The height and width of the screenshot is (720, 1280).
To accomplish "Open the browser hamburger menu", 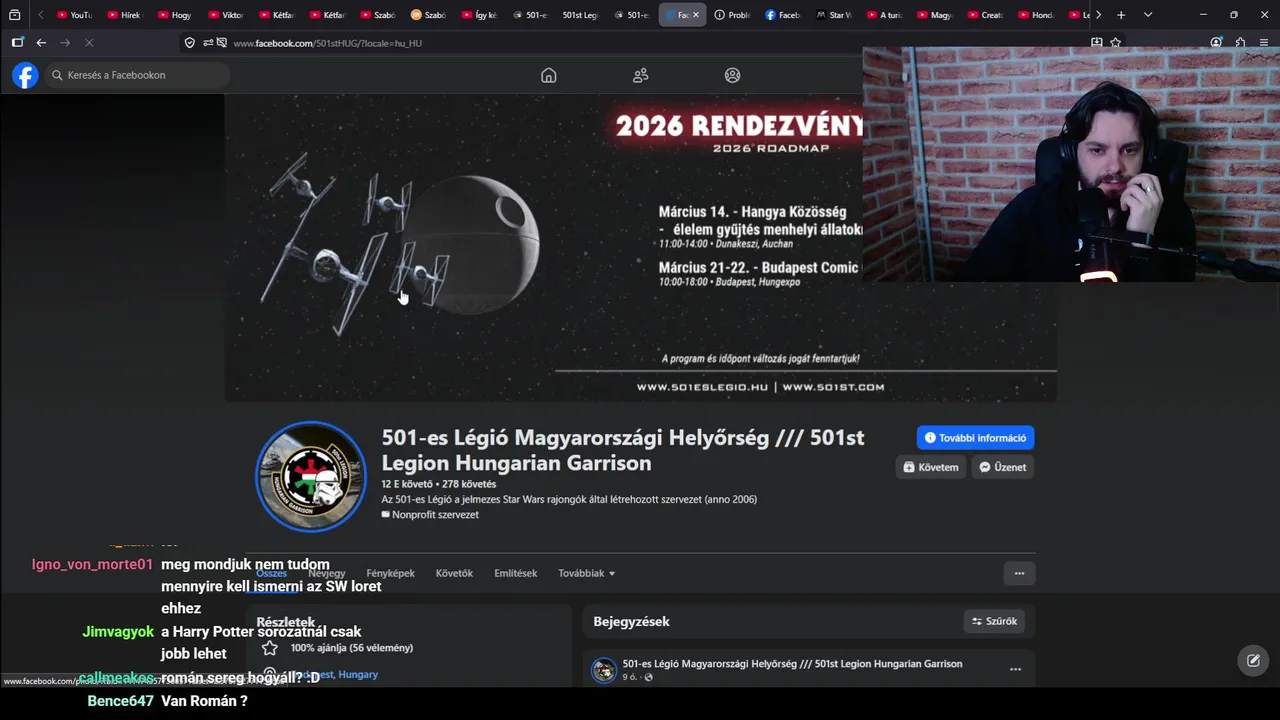I will (x=1264, y=43).
